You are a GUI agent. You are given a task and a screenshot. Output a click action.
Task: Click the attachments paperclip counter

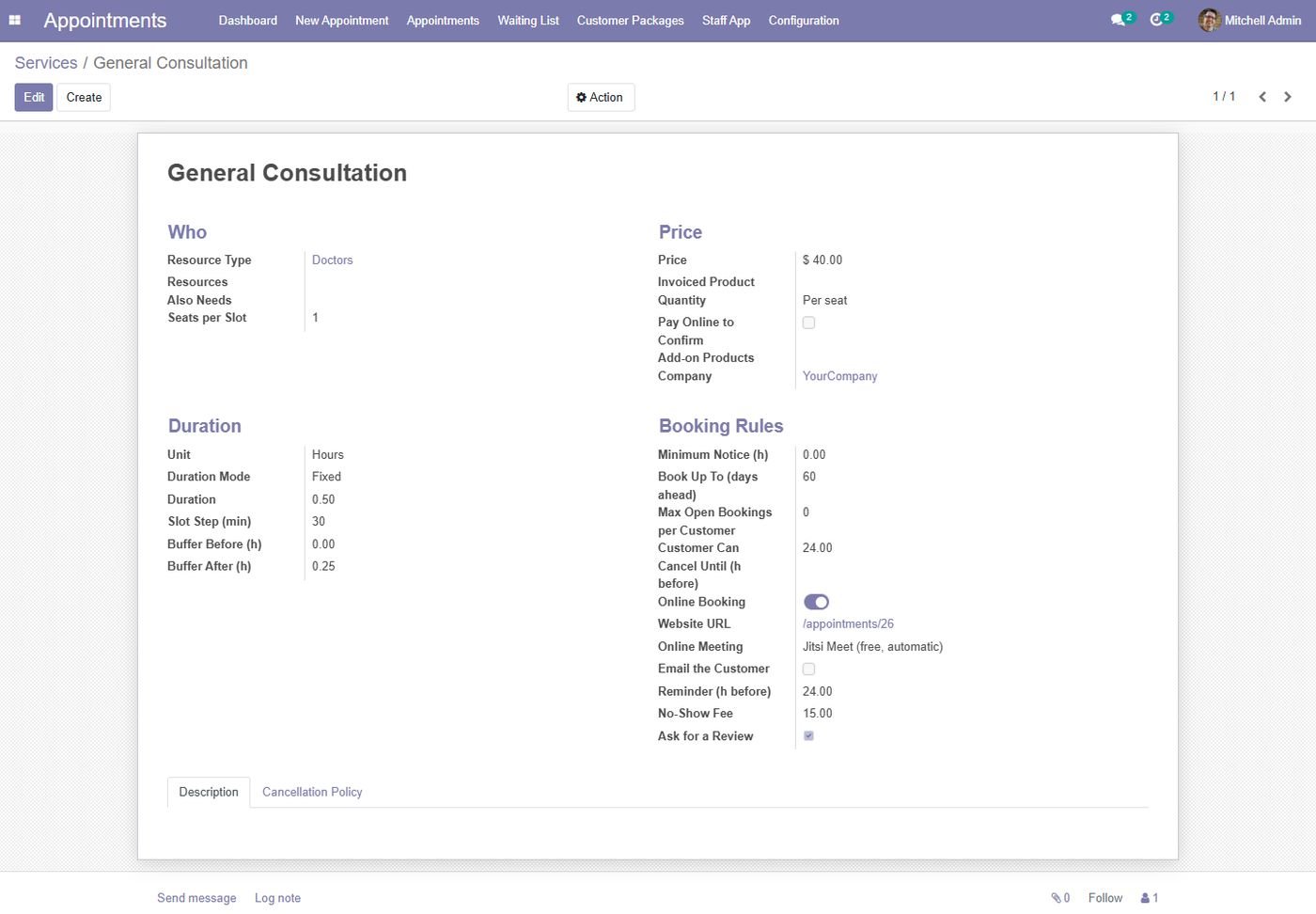1060,898
